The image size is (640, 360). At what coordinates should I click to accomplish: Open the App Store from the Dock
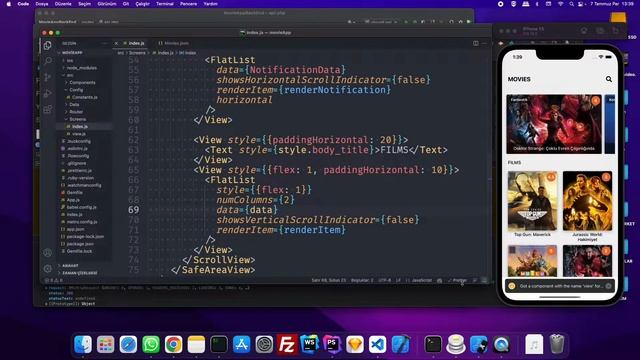pyautogui.click(x=242, y=344)
